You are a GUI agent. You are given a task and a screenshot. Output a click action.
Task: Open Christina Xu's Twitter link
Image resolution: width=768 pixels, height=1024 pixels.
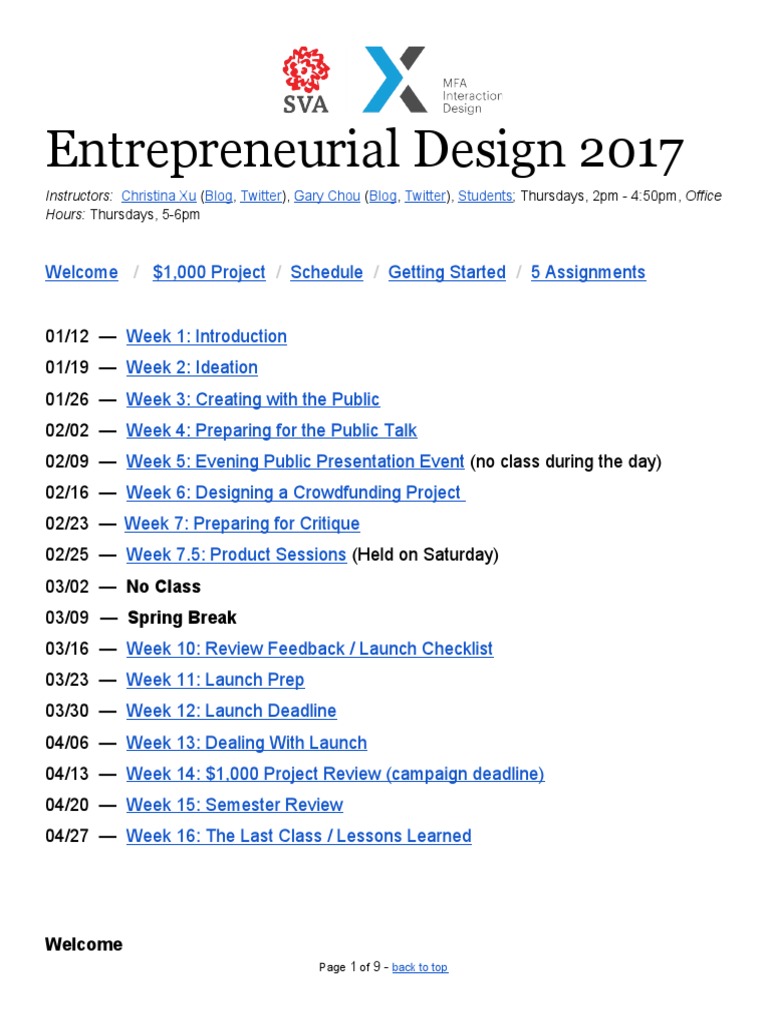pyautogui.click(x=261, y=196)
